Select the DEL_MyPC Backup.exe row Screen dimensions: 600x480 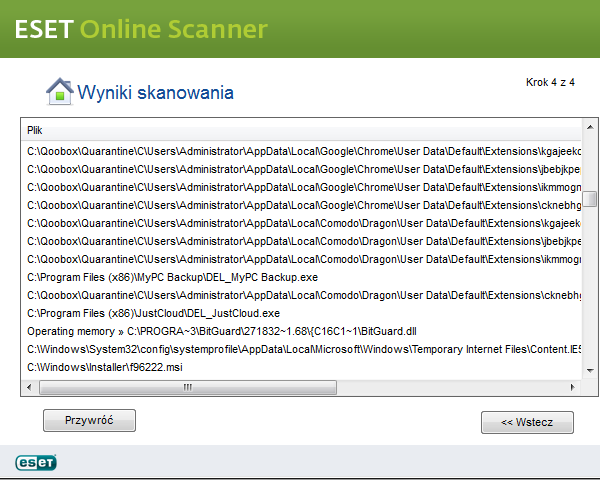(302, 277)
